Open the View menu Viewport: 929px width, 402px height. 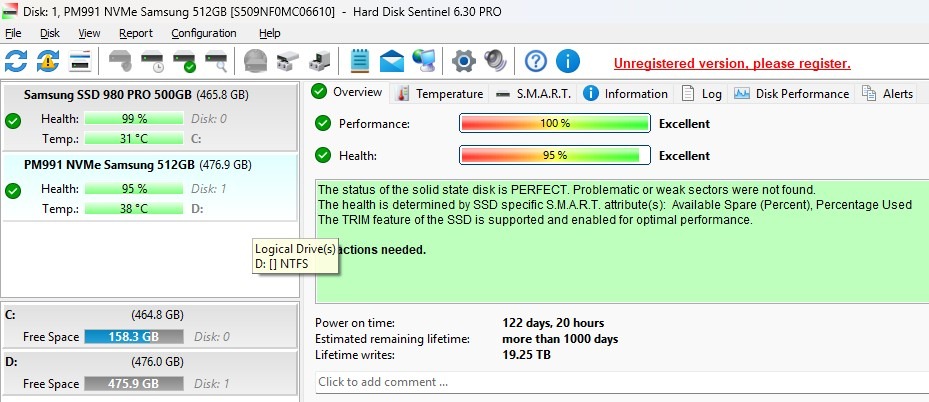(x=89, y=33)
